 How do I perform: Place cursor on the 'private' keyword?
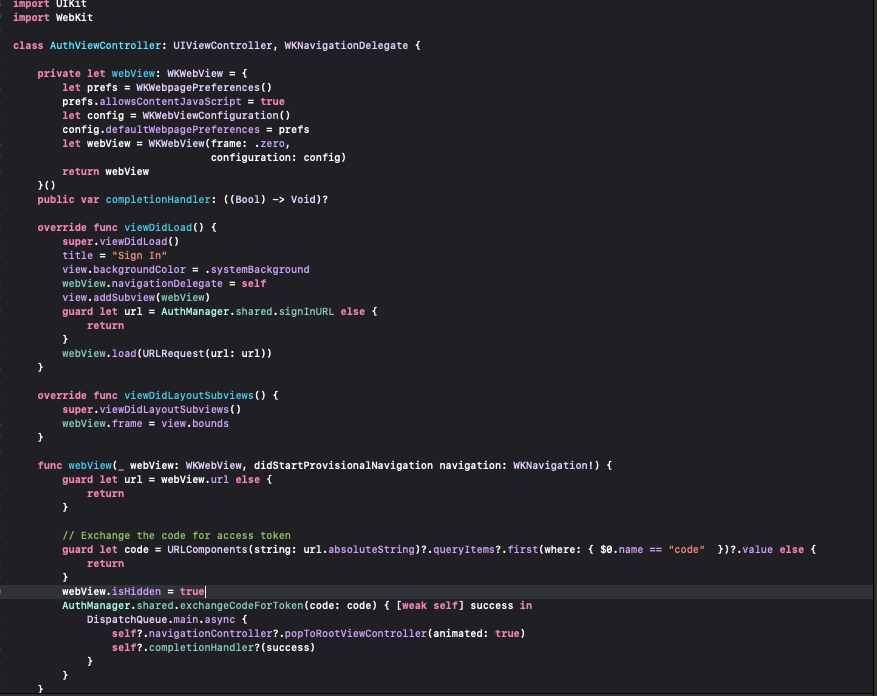tap(59, 73)
